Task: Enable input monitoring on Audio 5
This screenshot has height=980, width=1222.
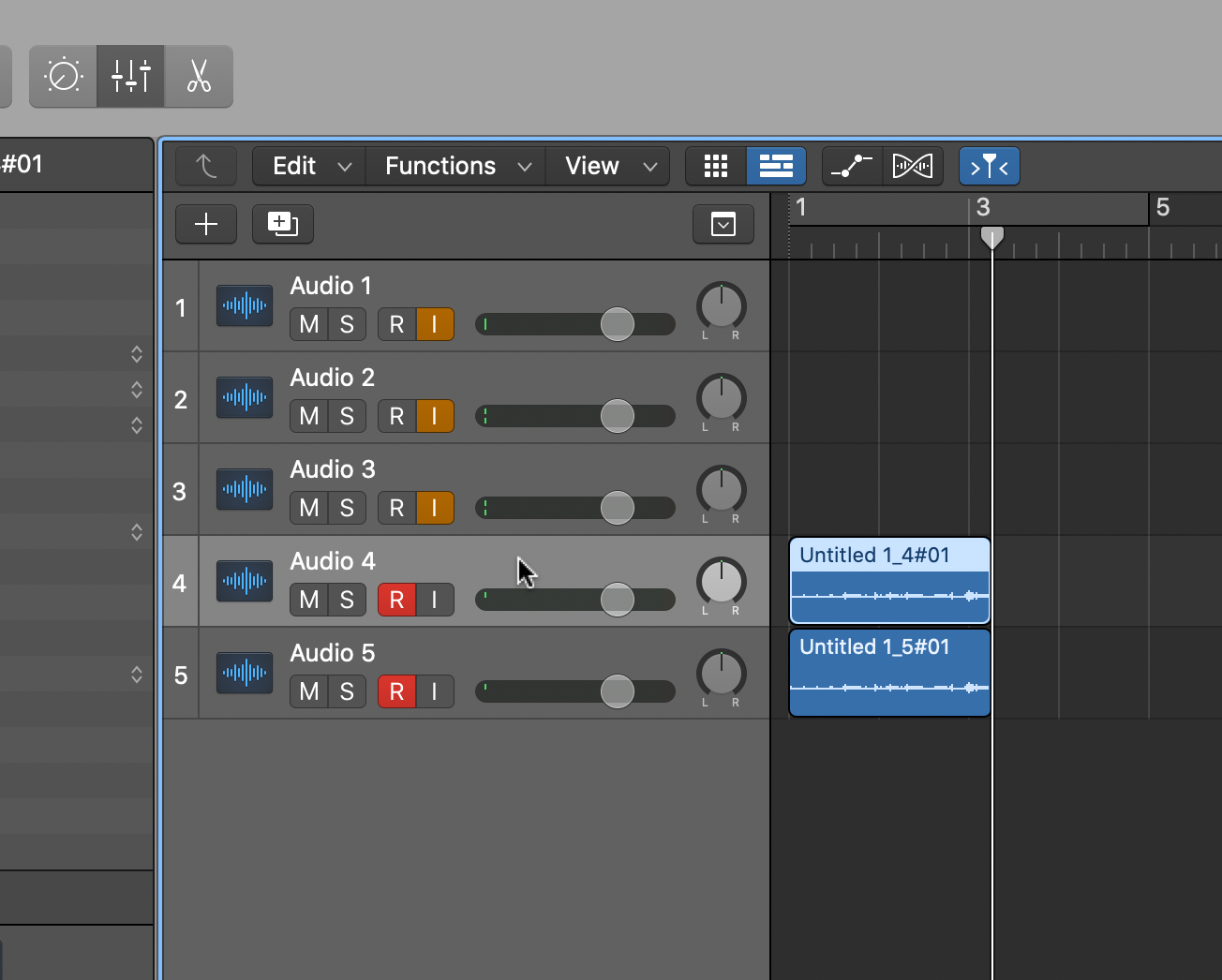Action: [435, 691]
